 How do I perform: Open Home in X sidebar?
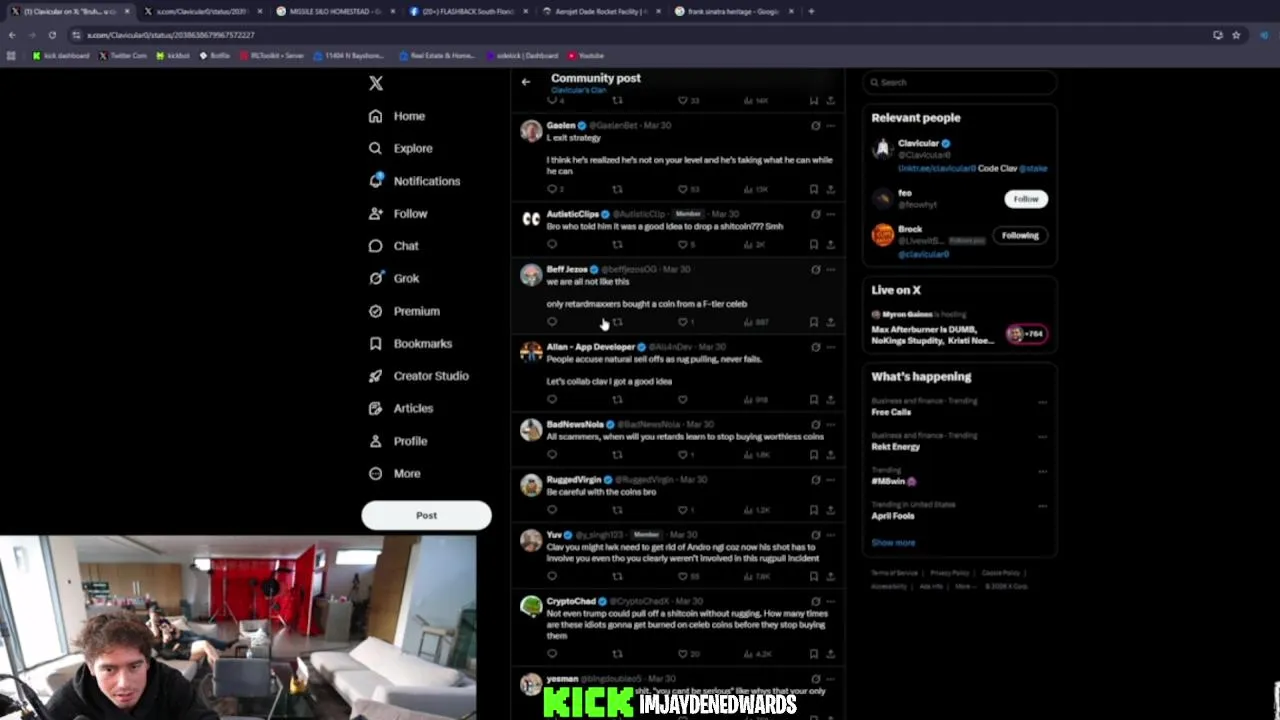[x=397, y=116]
